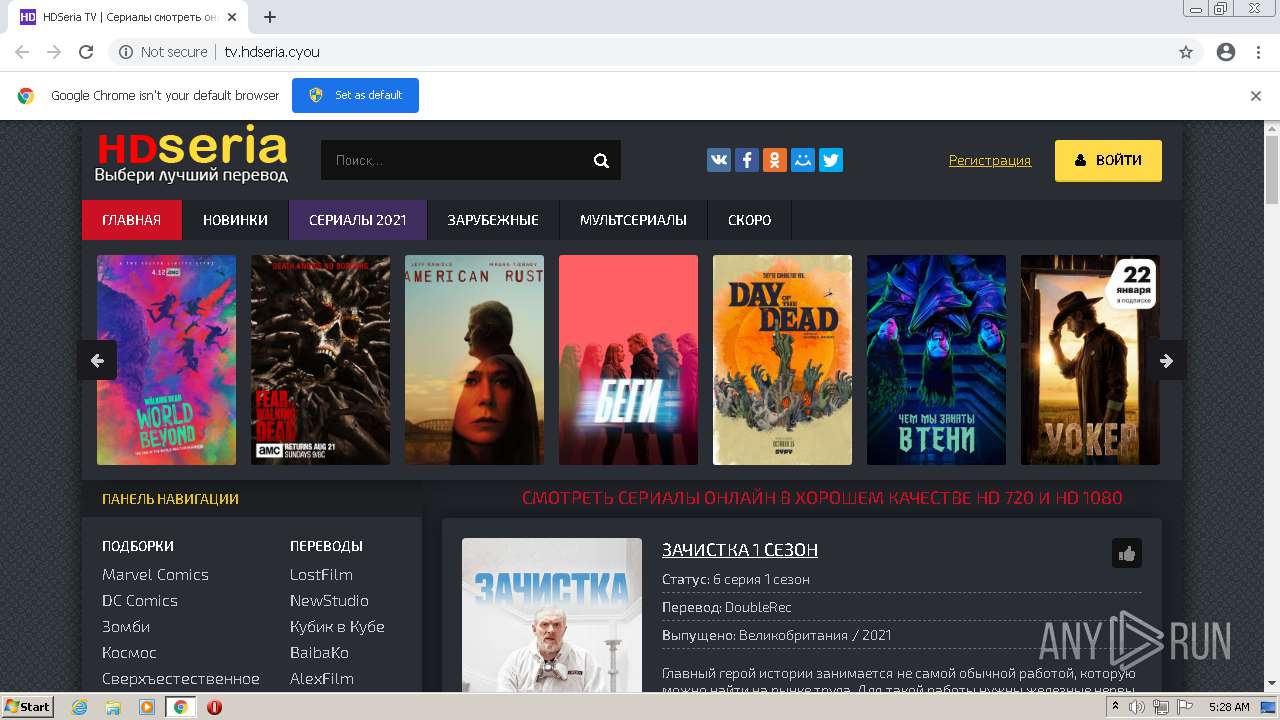Open the VK social icon

click(x=719, y=160)
